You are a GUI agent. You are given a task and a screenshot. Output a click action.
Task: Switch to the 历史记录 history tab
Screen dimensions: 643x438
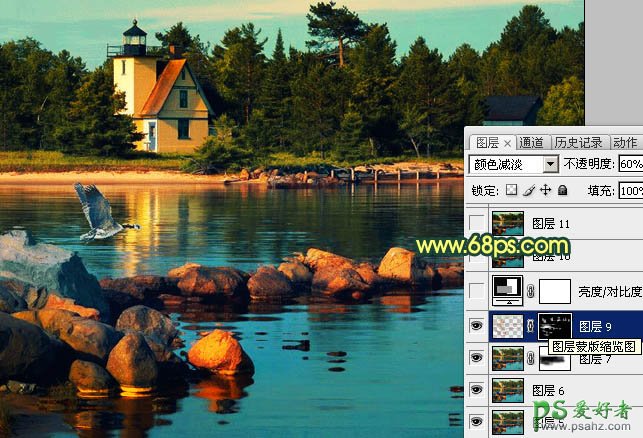578,142
